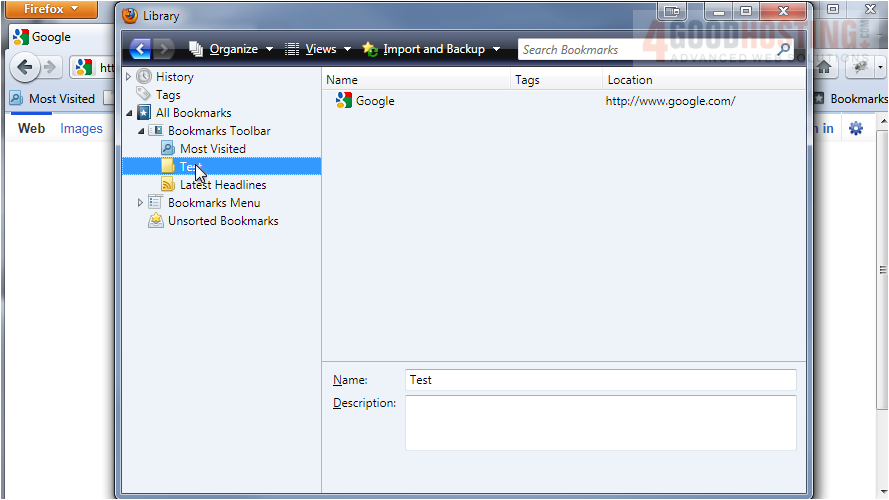This screenshot has height=500, width=889.
Task: Open the orange Firefox menu button
Action: [x=50, y=9]
